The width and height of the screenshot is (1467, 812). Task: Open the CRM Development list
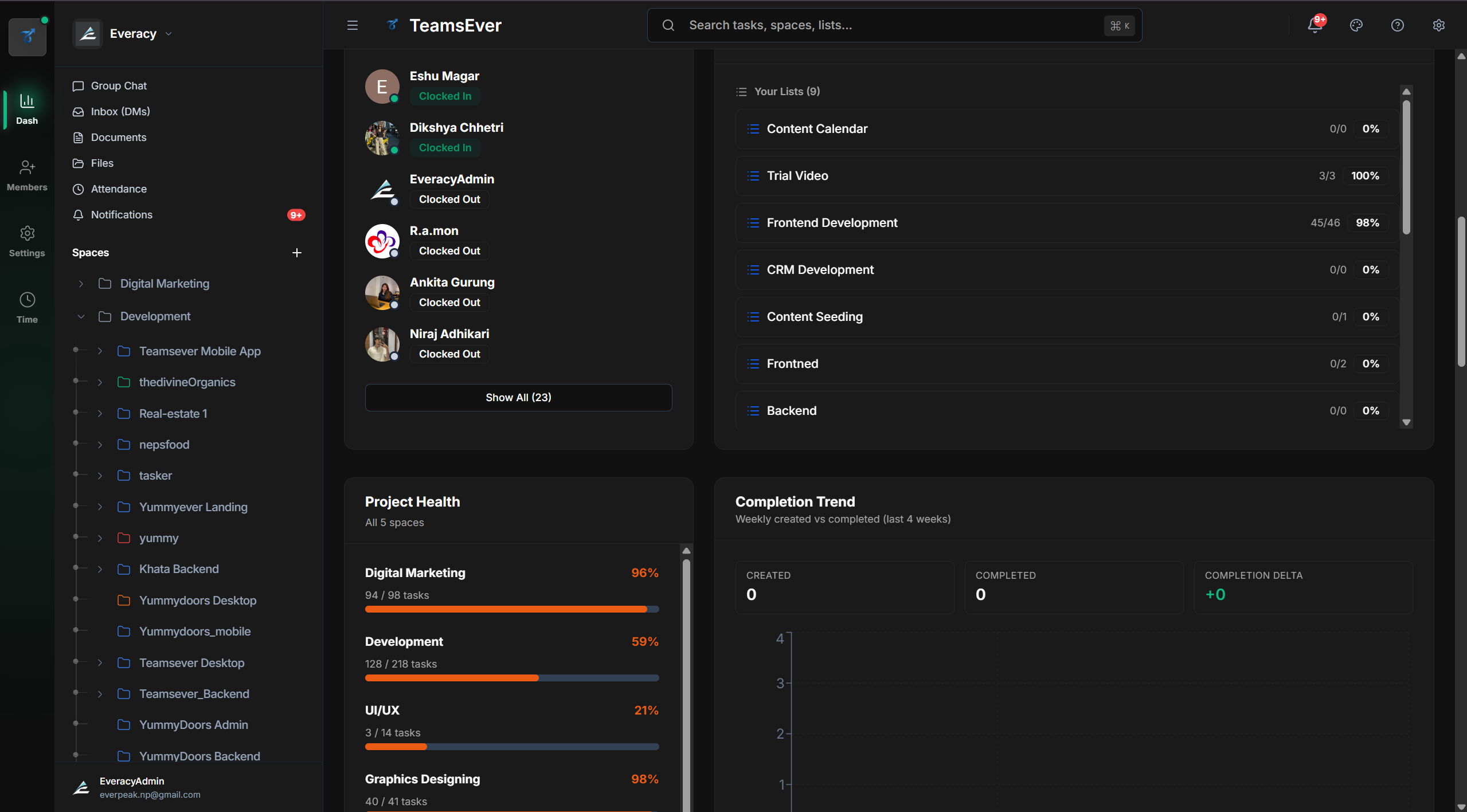click(1067, 270)
